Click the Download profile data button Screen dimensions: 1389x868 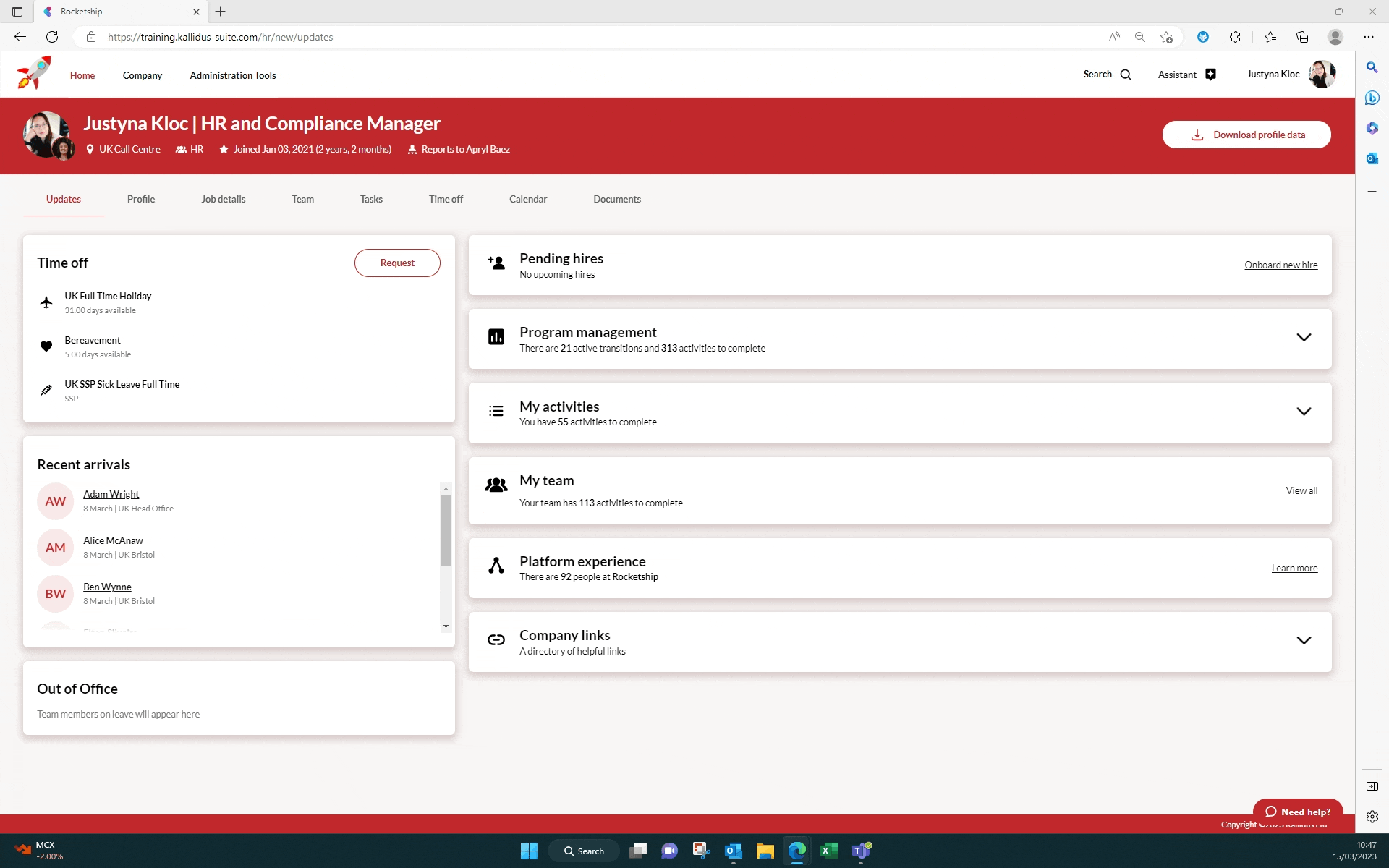[x=1246, y=135]
